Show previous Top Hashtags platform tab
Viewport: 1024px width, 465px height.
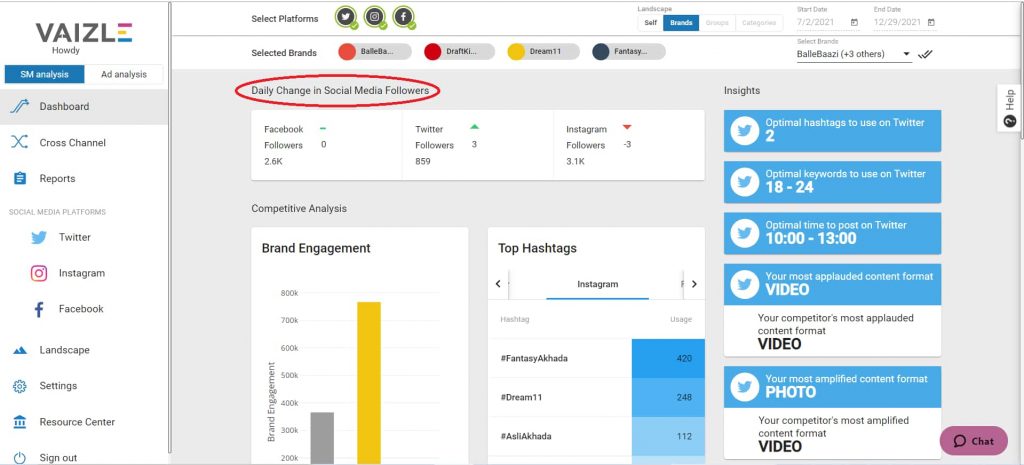[498, 284]
